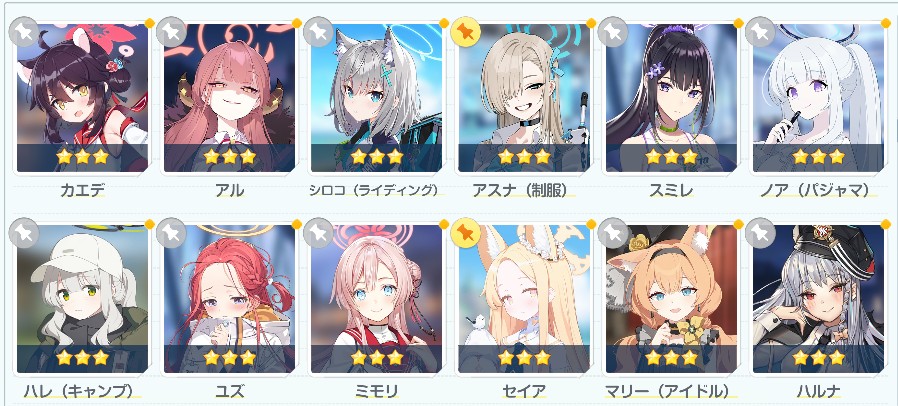
Task: Open the アスナ(制服) name link
Action: [523, 190]
